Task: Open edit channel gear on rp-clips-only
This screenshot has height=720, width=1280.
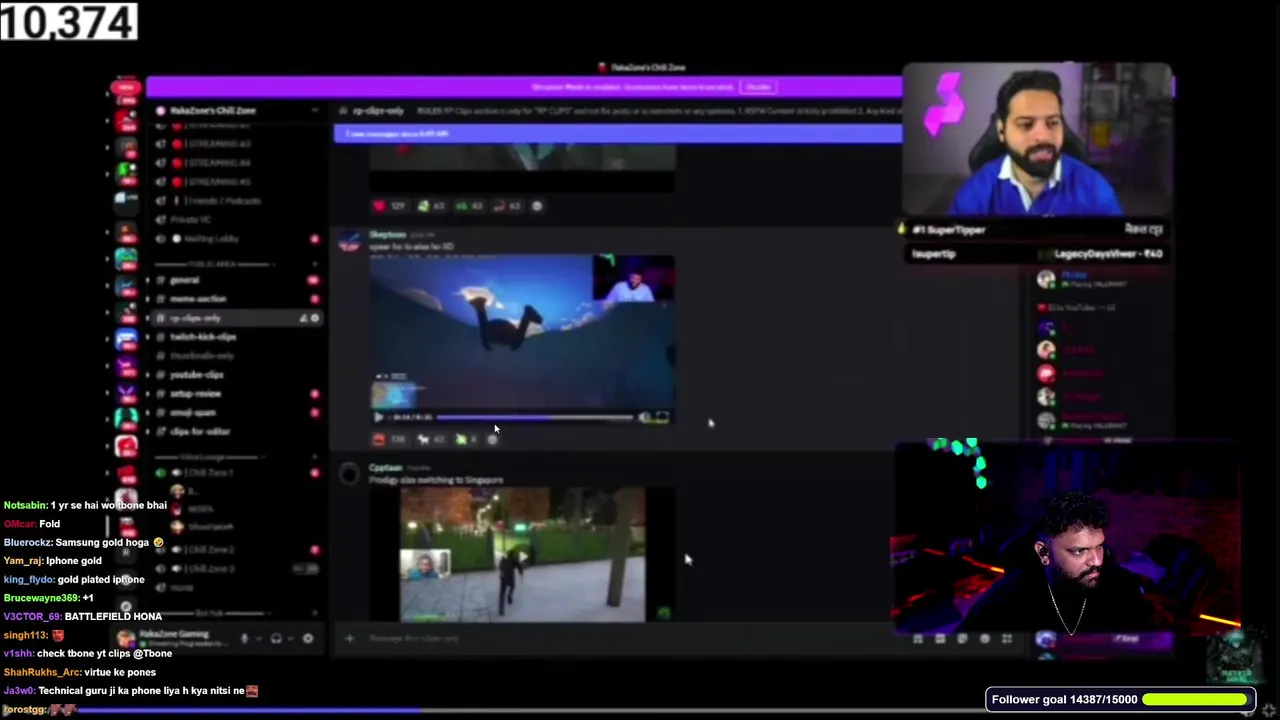Action: pyautogui.click(x=314, y=318)
